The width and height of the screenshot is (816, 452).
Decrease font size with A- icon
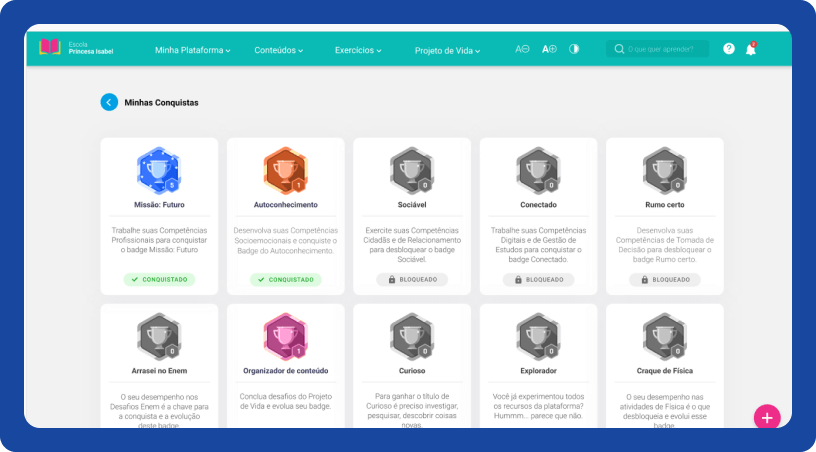[x=522, y=49]
